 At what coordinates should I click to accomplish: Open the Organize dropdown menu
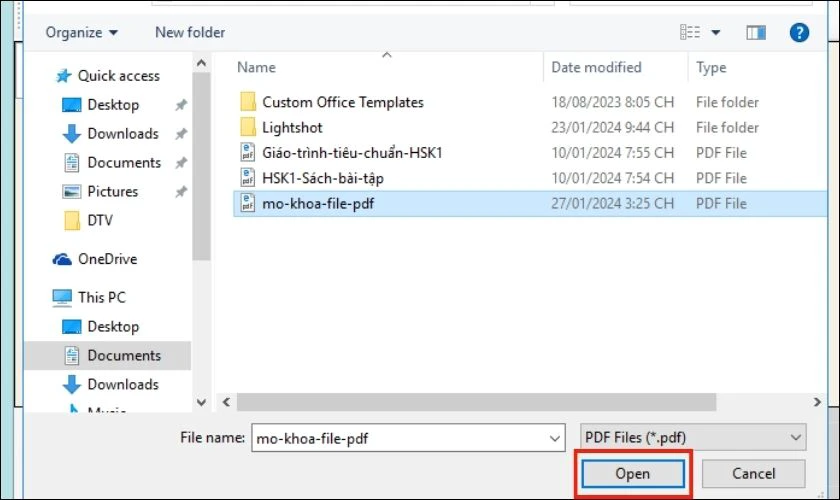point(81,33)
